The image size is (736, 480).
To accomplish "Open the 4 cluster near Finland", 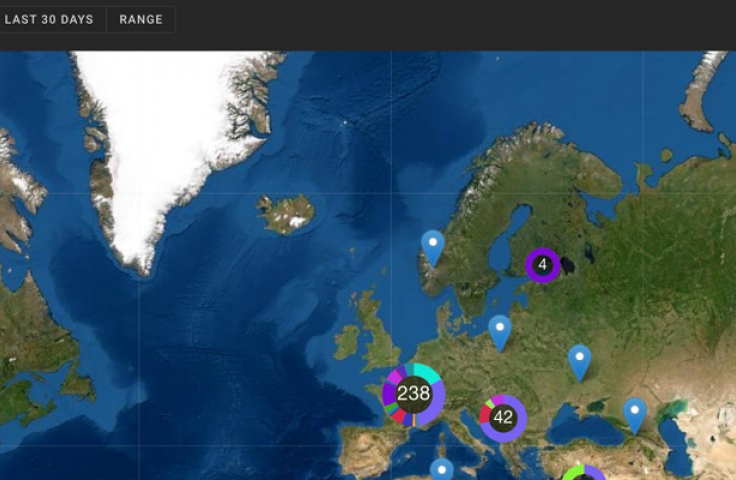I will tap(543, 265).
